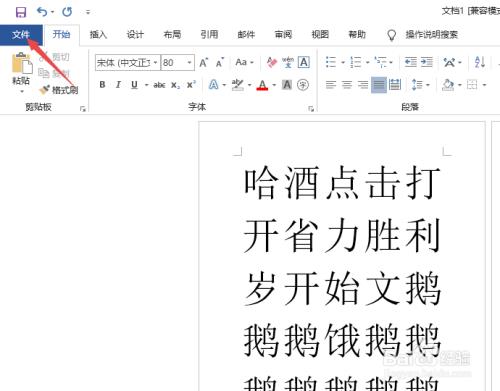
Task: Click the Enclosed Character 字 icon
Action: point(303,85)
